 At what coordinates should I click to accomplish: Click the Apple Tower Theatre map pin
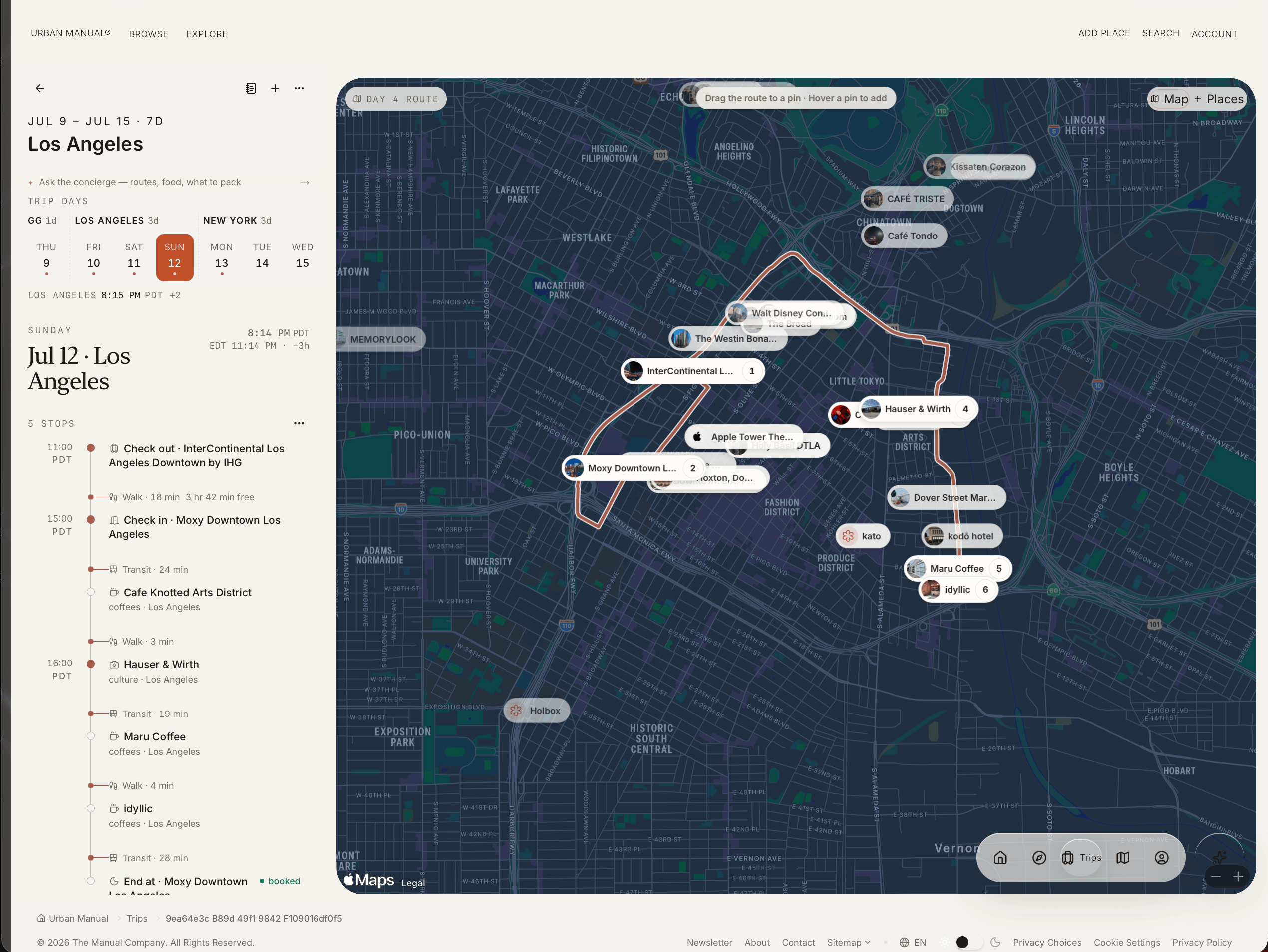click(x=744, y=437)
